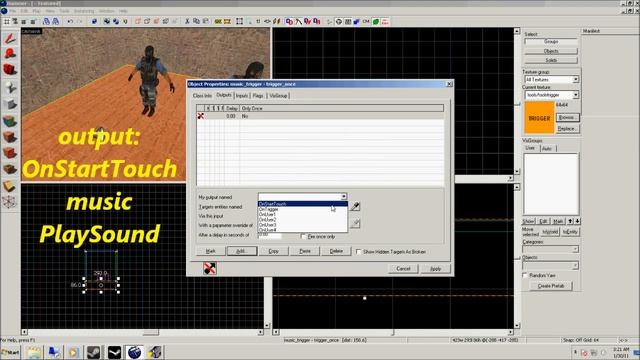Select the Vertex tool
This screenshot has width=640, height=360.
(x=10, y=202)
